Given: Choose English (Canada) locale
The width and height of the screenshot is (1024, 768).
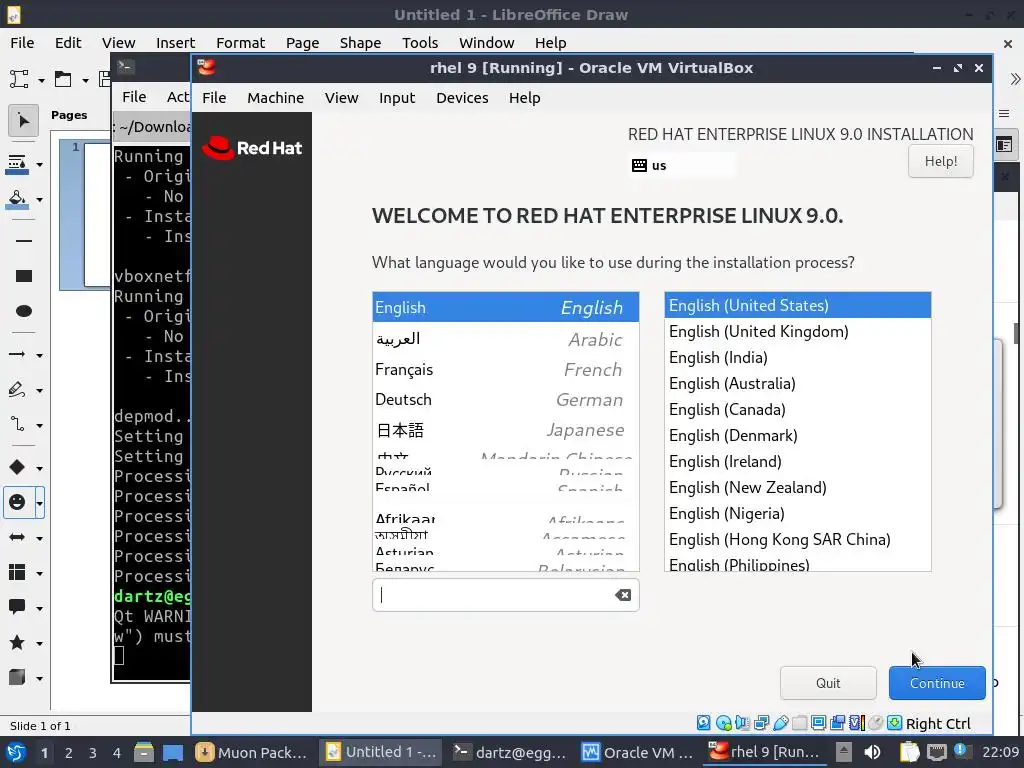Looking at the screenshot, I should (797, 409).
